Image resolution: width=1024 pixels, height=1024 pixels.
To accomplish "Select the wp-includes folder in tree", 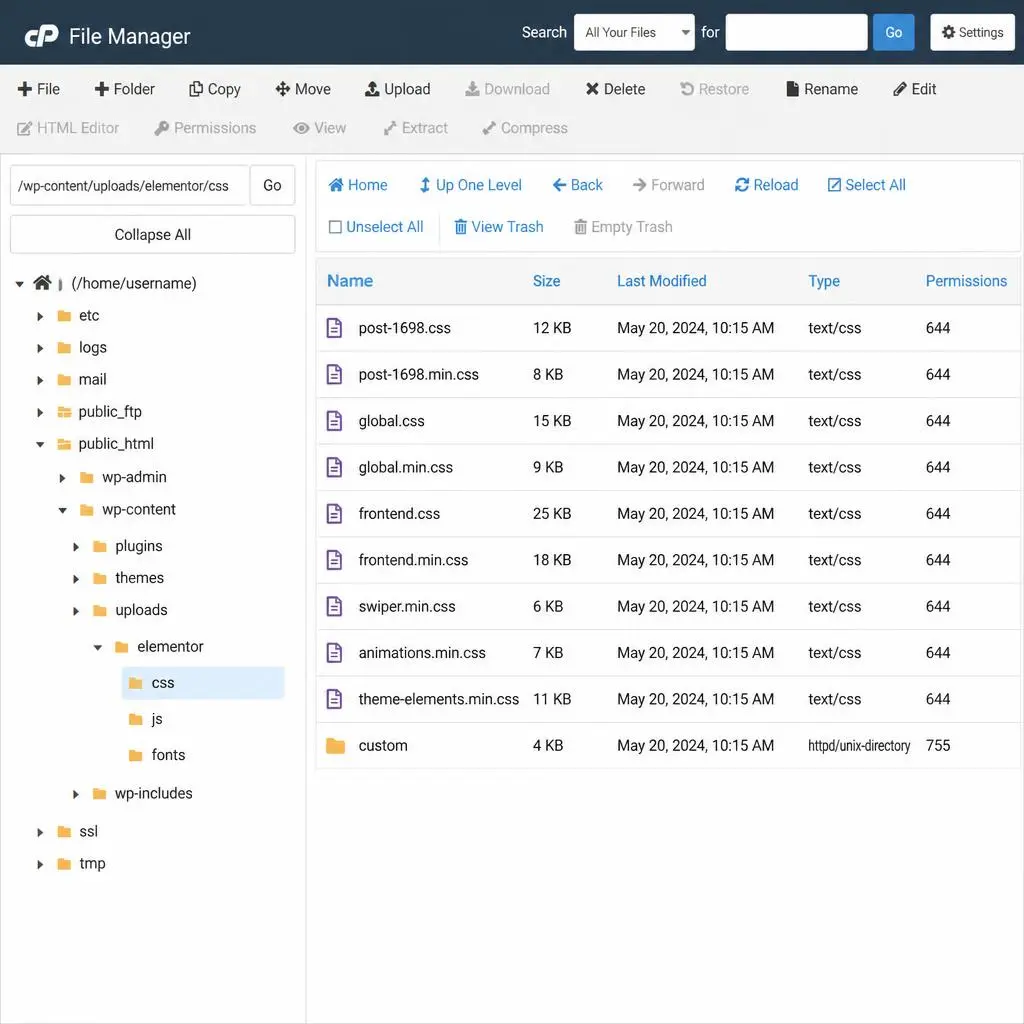I will 143,793.
